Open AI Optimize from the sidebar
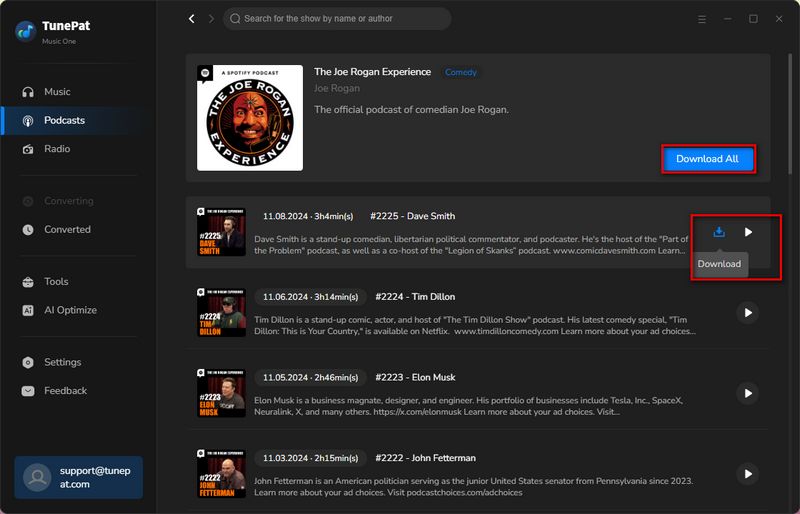Viewport: 800px width, 514px height. pyautogui.click(x=70, y=310)
